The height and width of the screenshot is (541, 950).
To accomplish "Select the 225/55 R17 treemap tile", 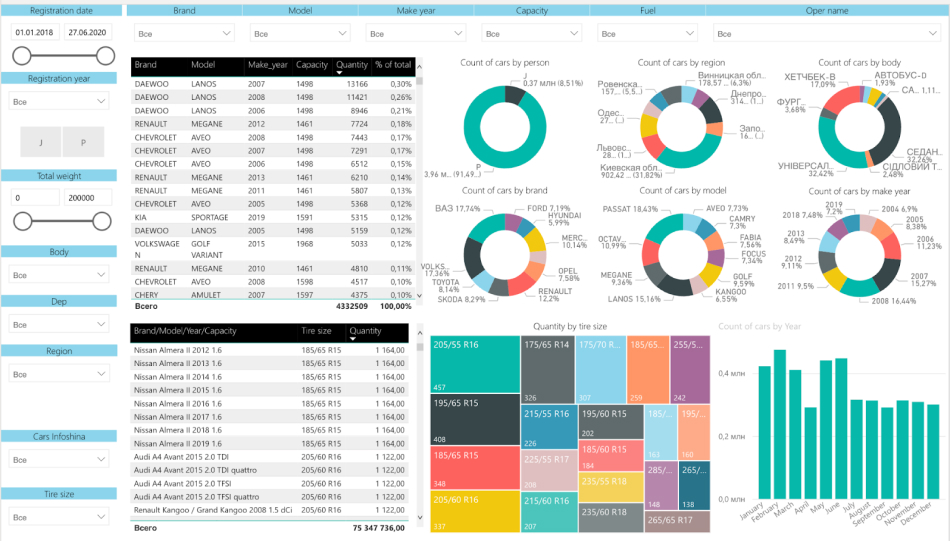I will click(549, 470).
